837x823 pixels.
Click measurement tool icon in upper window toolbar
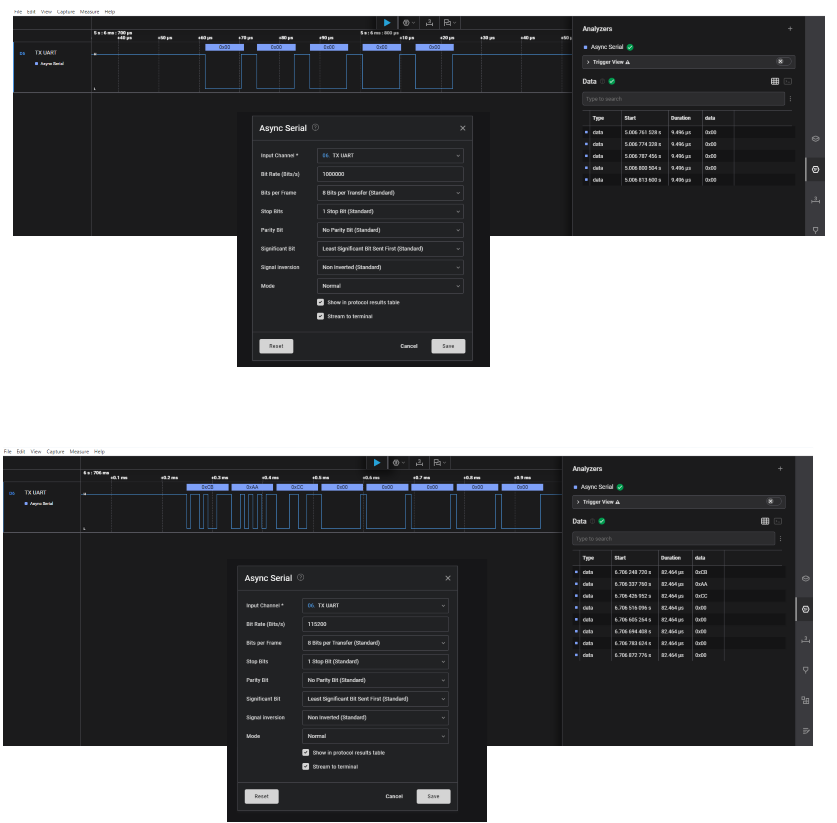[429, 23]
